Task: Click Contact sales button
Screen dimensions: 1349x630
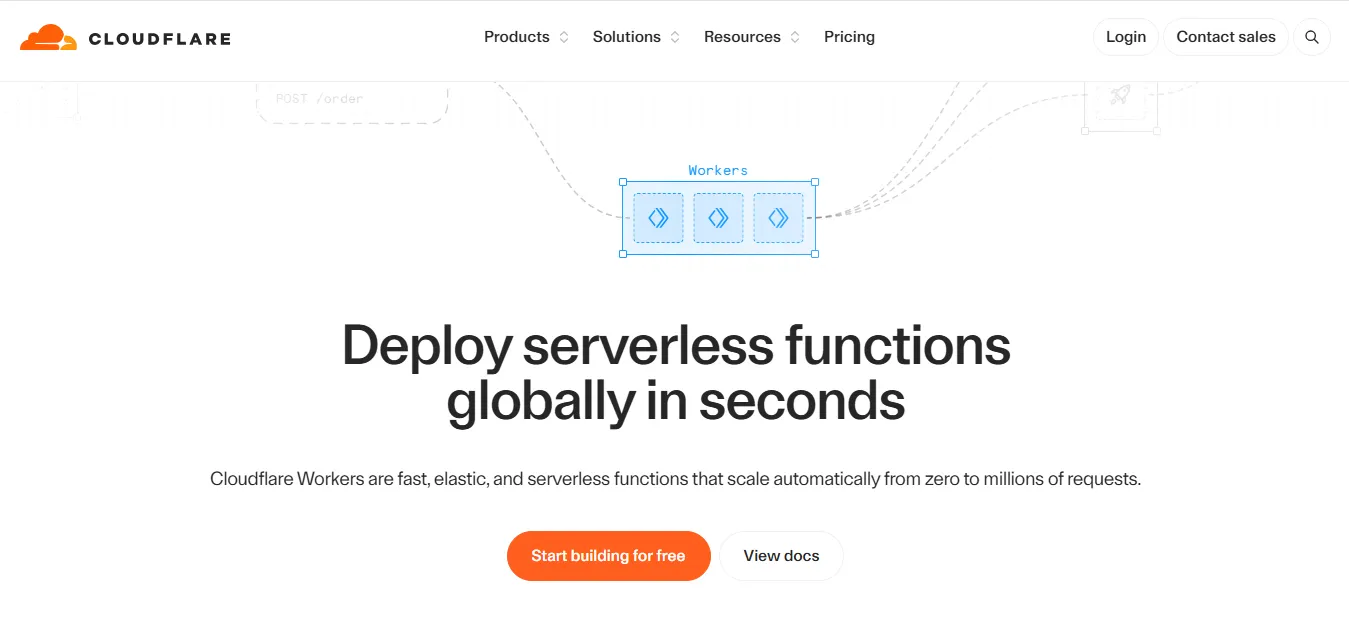Action: 1226,37
